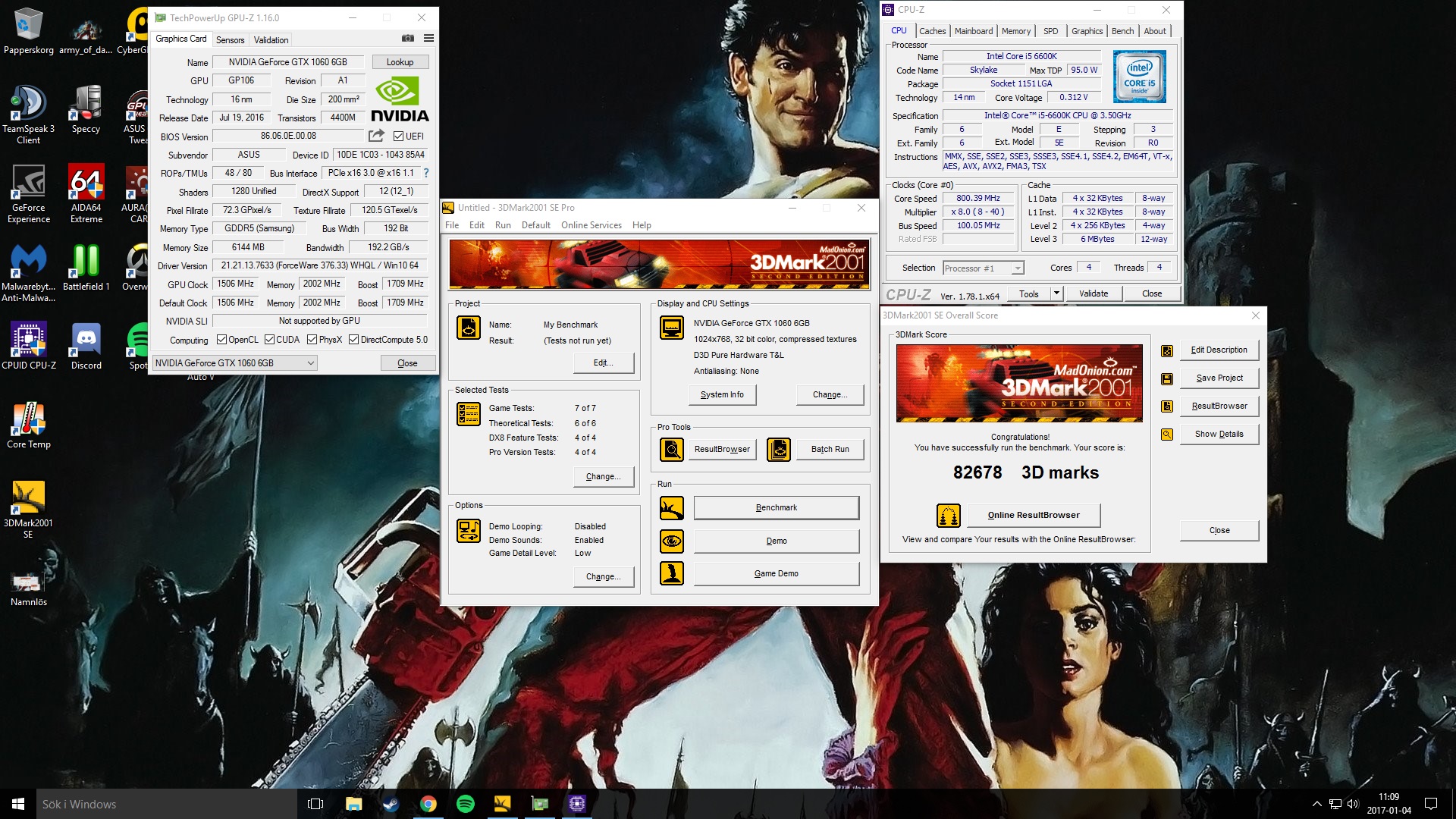Click Change in the Selected Tests section

click(x=604, y=476)
